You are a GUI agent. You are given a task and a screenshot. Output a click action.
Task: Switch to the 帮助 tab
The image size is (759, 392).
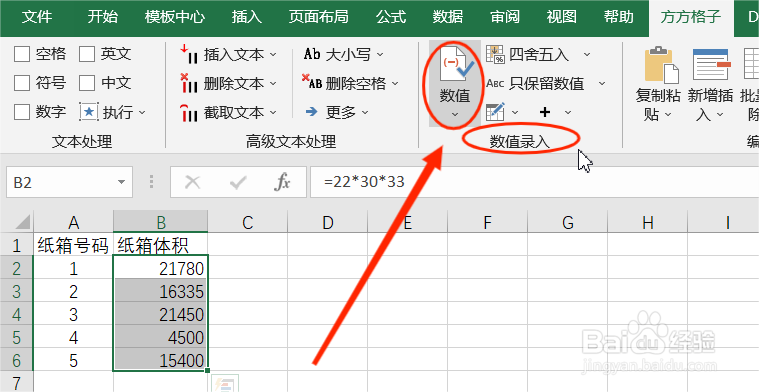tap(619, 17)
